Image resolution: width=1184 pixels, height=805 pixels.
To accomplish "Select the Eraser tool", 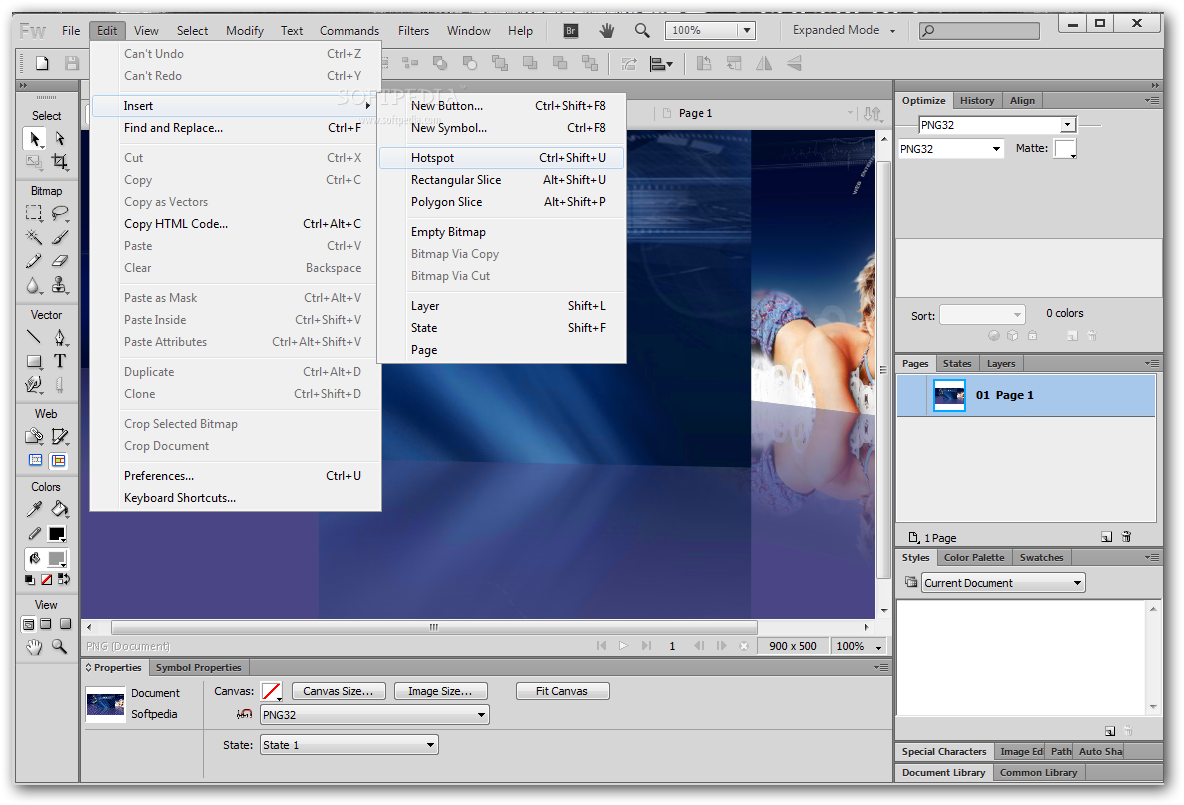I will (60, 261).
